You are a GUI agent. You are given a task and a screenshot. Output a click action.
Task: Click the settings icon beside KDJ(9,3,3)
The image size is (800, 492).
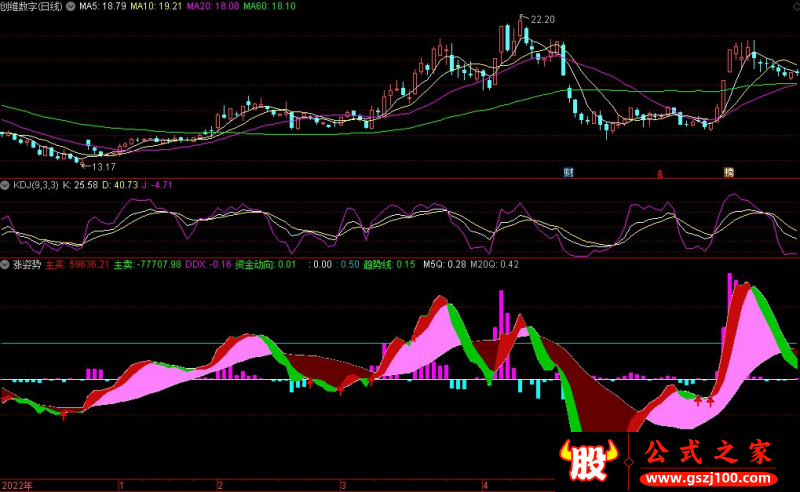coord(5,185)
